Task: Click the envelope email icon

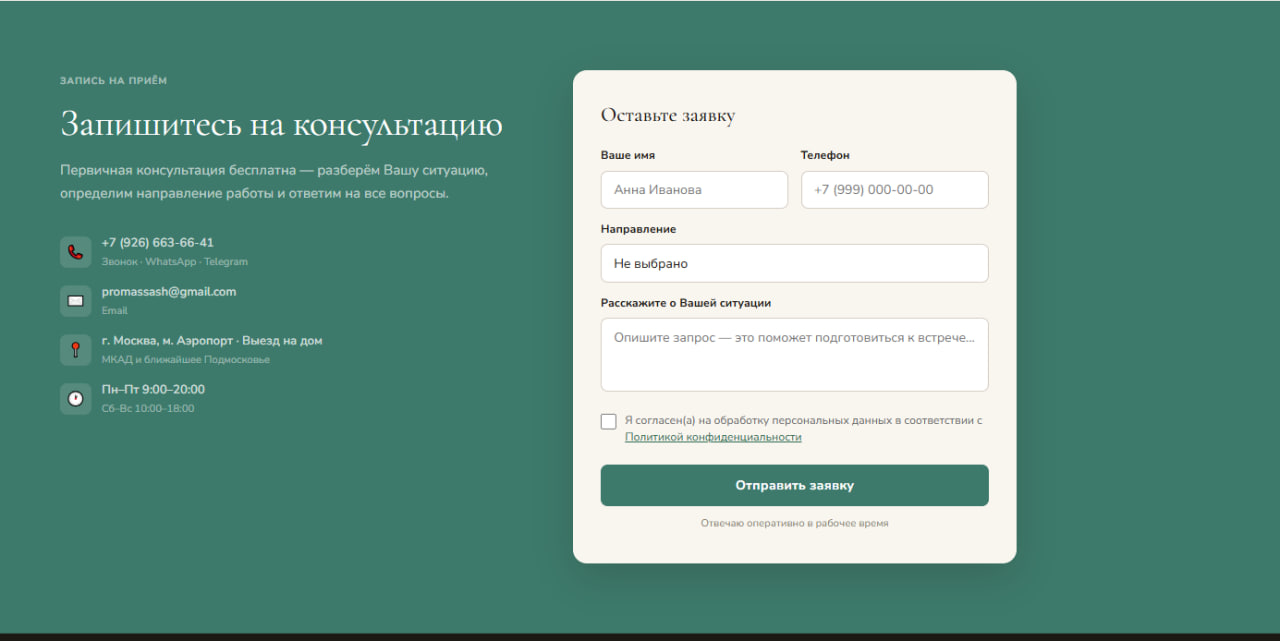Action: [75, 301]
